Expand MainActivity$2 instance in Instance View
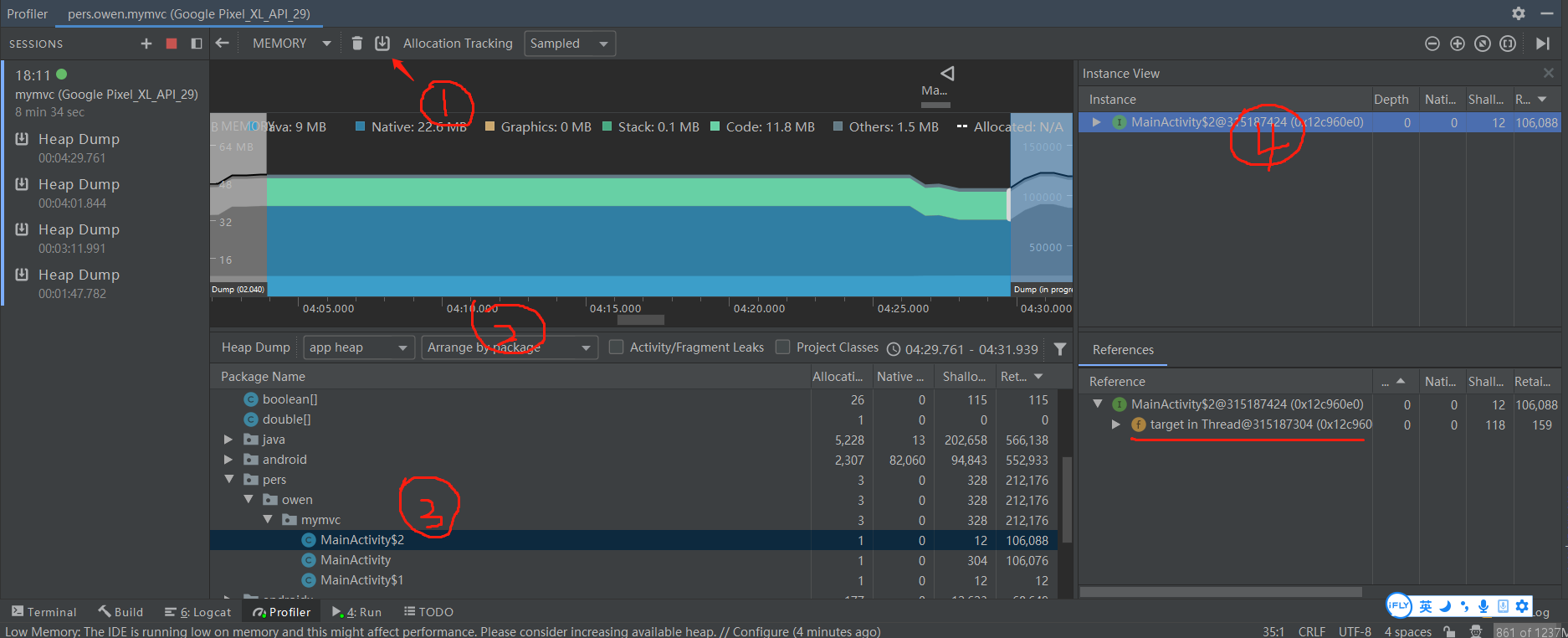The width and height of the screenshot is (1568, 638). coord(1096,122)
